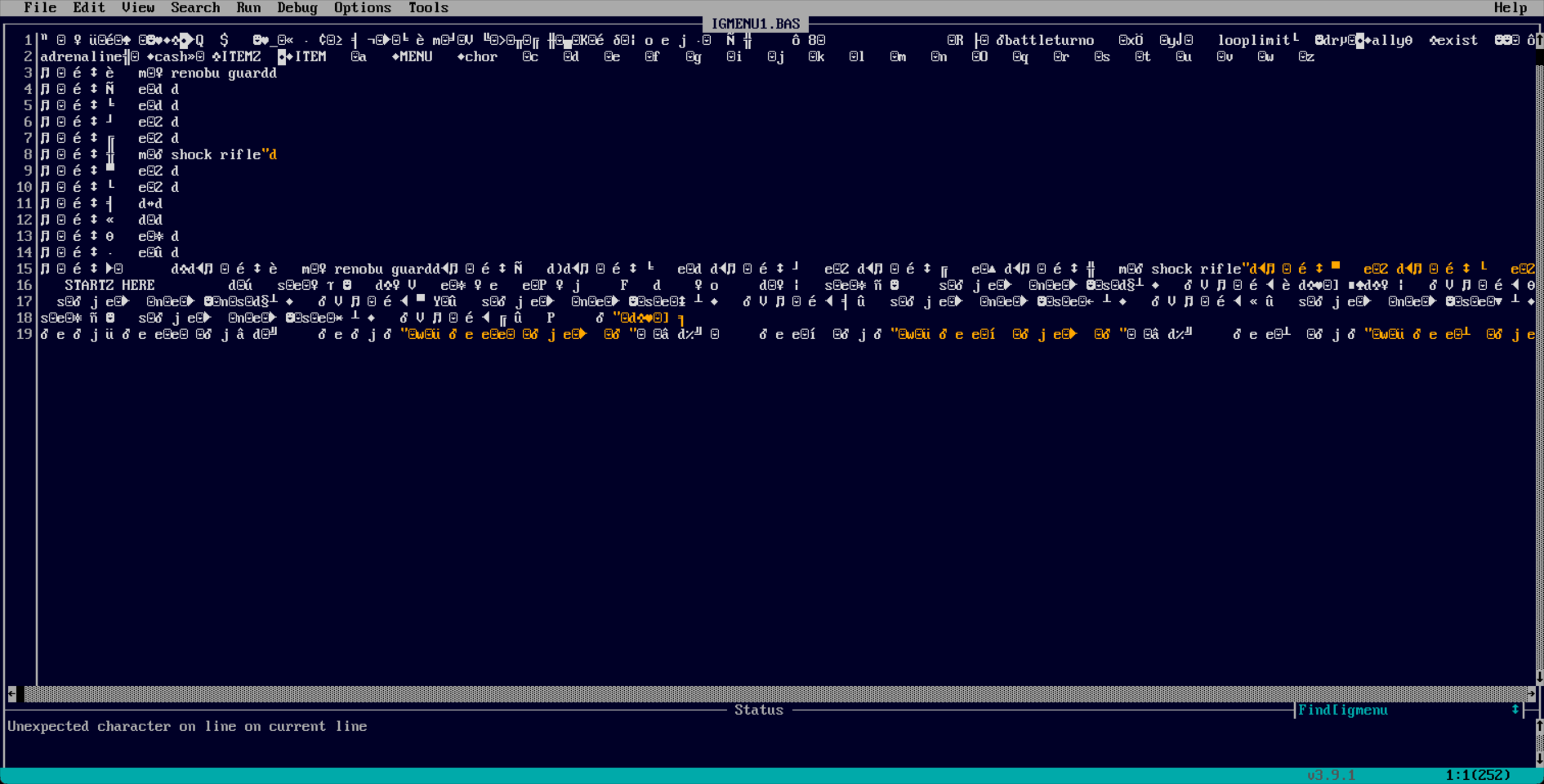The image size is (1544, 784).
Task: Click the 'renobu guardd' text on line 3
Action: (224, 73)
